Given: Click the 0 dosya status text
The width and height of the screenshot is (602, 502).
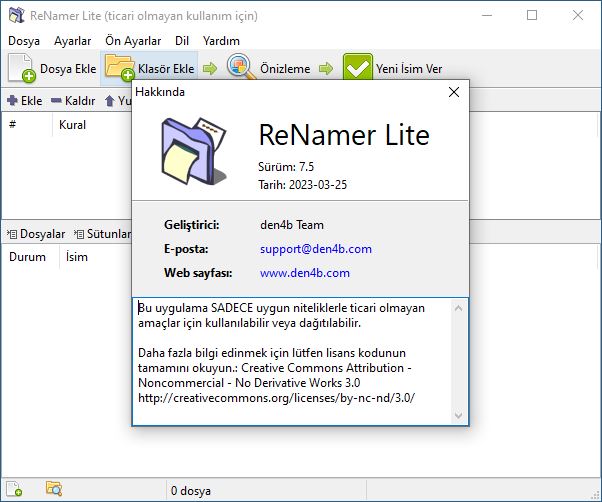Looking at the screenshot, I should coord(190,490).
